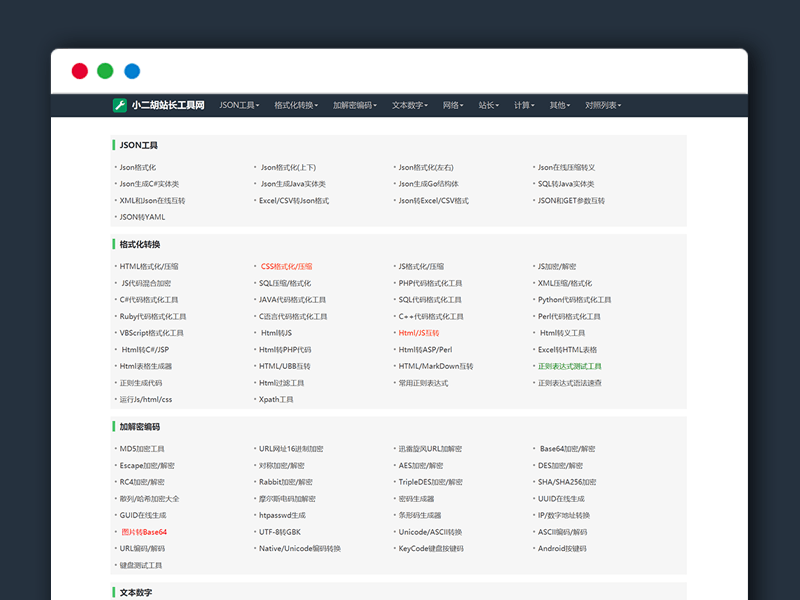
Task: Expand the 格式化转换 navigation dropdown
Action: (296, 105)
